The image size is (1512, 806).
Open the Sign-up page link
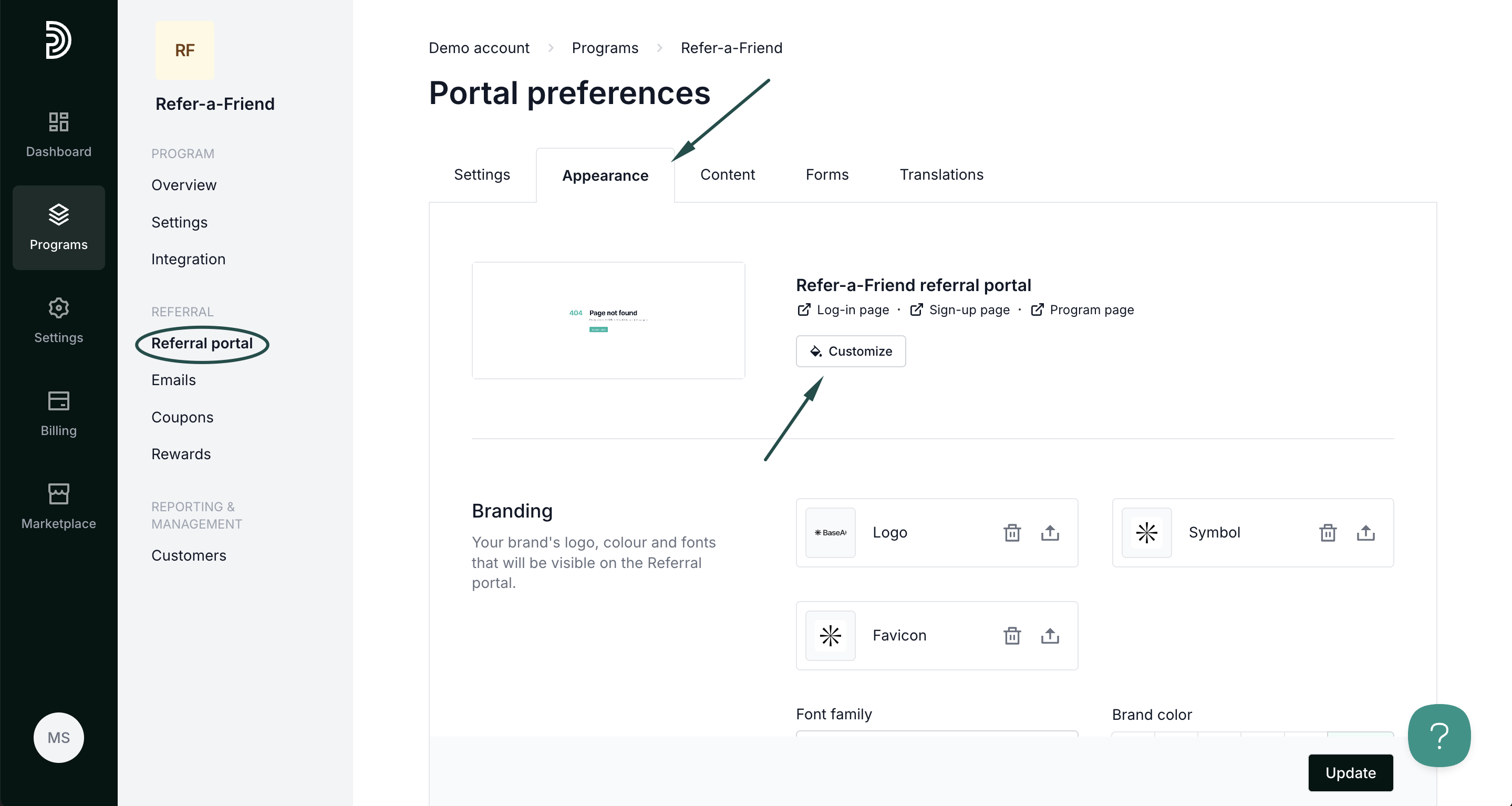[x=960, y=309]
